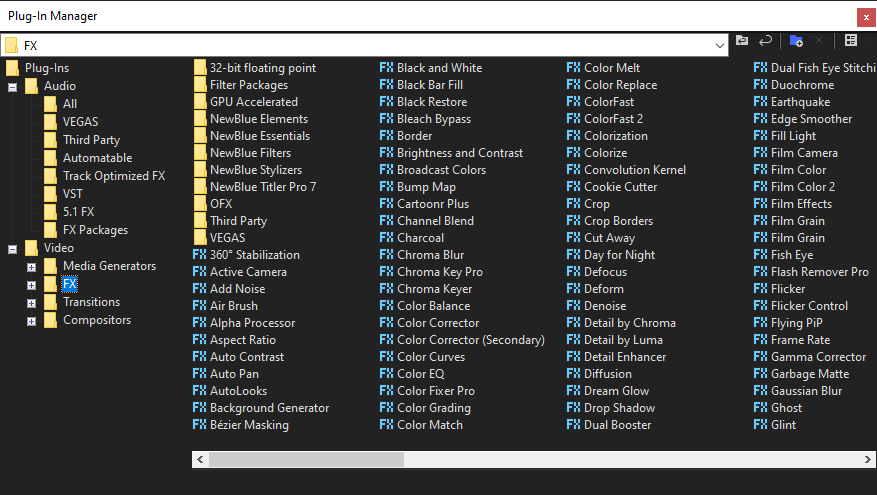This screenshot has height=495, width=877.
Task: Open the NewBlue Titler Pro 7 folder
Action: [200, 187]
